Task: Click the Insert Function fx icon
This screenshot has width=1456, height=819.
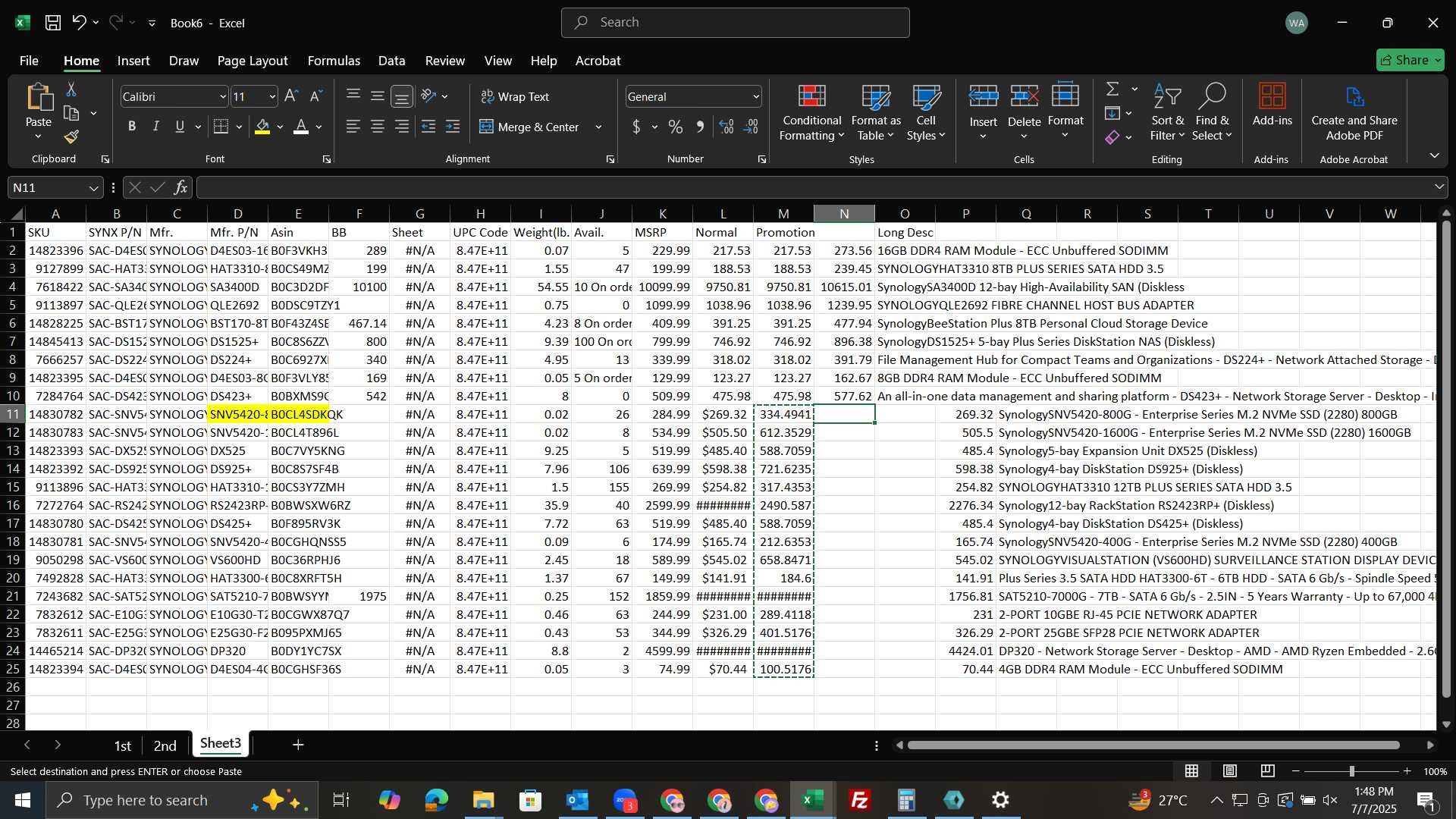Action: click(x=180, y=187)
